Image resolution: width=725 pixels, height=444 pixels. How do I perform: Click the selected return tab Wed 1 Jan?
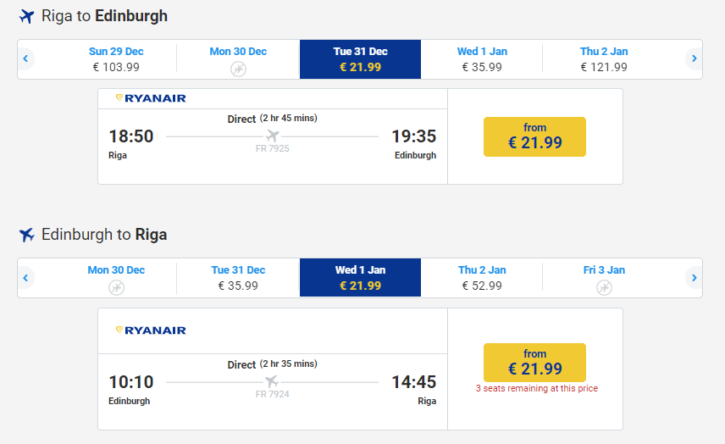[360, 278]
